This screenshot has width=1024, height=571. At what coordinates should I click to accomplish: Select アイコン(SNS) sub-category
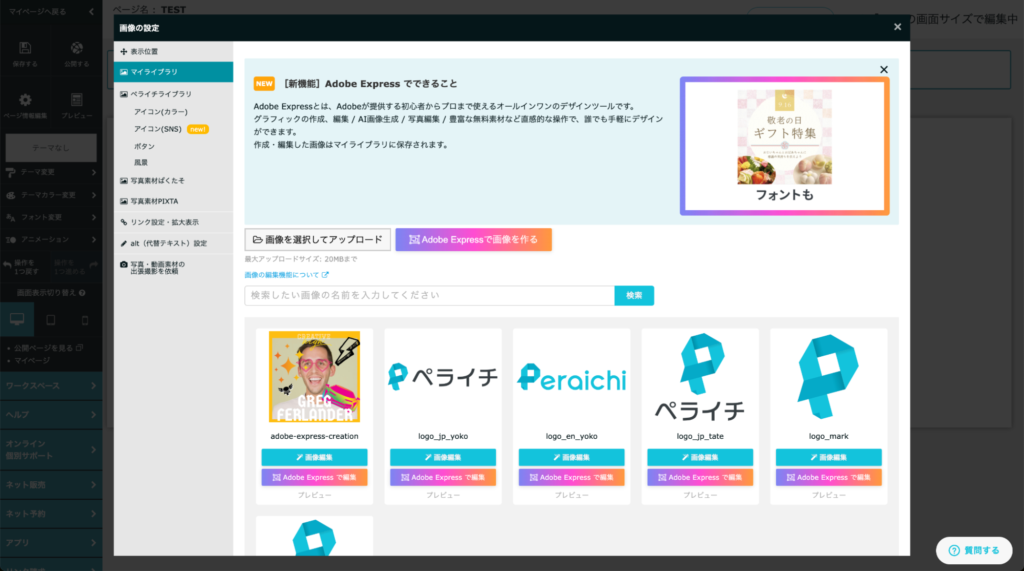pyautogui.click(x=160, y=129)
